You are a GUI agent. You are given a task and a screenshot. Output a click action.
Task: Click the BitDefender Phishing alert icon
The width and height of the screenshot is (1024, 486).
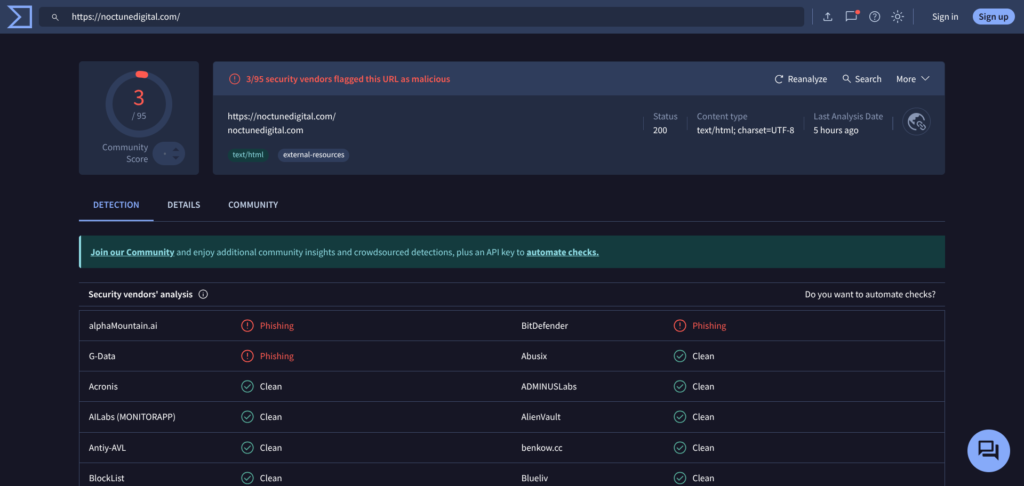click(x=680, y=325)
